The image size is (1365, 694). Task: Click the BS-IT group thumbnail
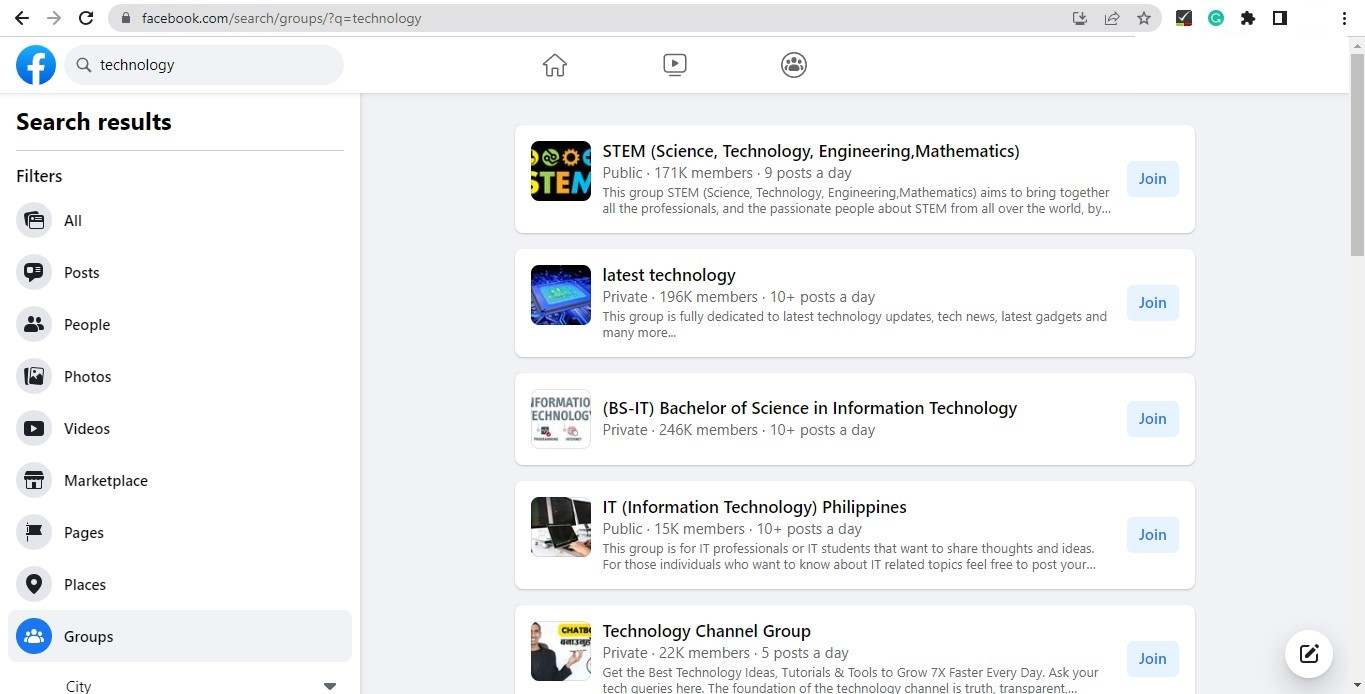561,419
